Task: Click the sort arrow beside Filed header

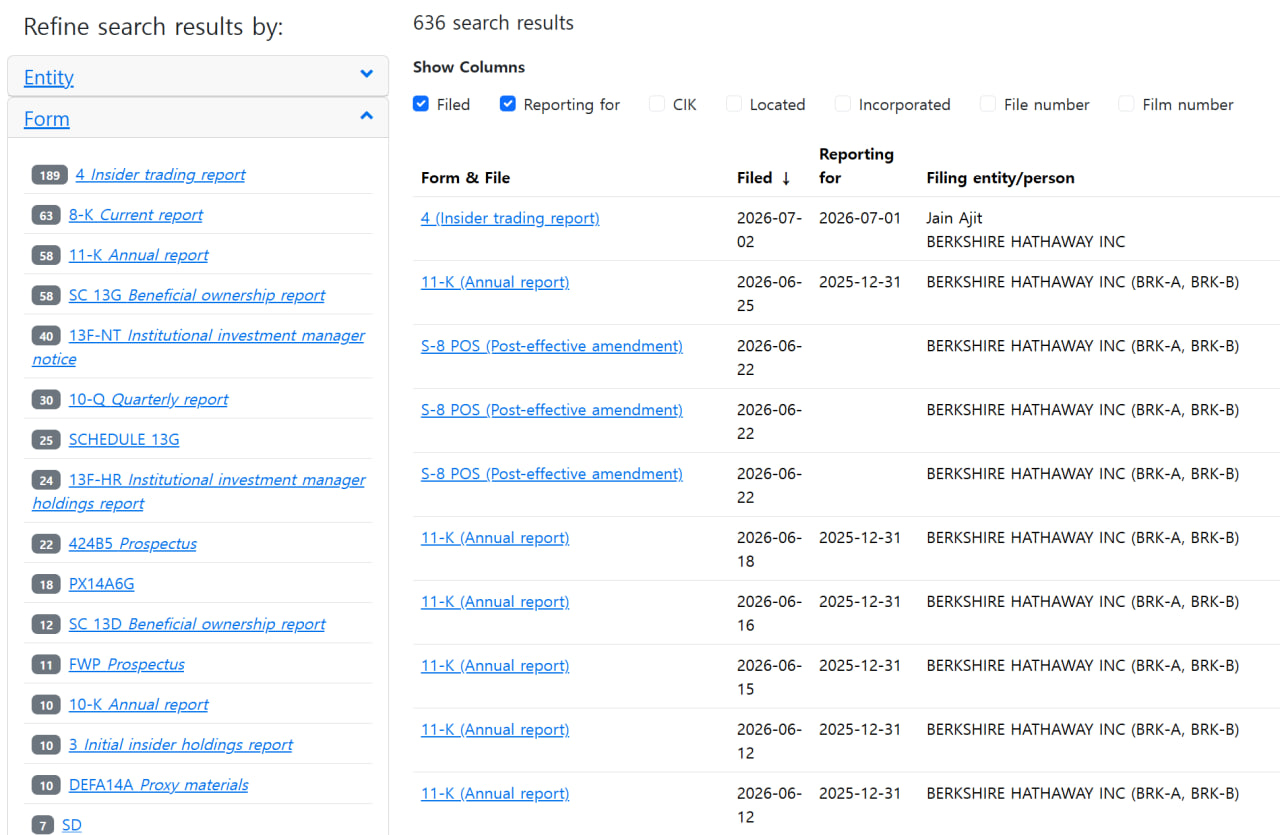Action: 786,178
